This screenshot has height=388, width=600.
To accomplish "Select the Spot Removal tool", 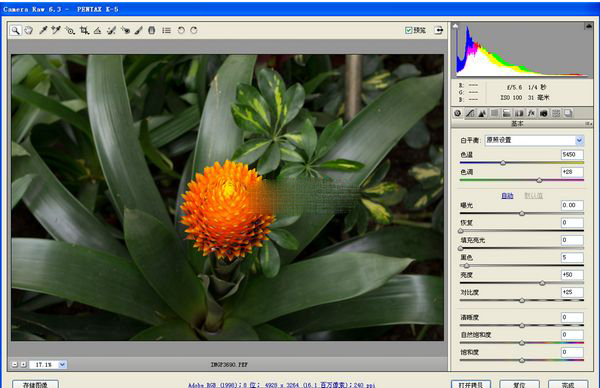I will point(111,30).
